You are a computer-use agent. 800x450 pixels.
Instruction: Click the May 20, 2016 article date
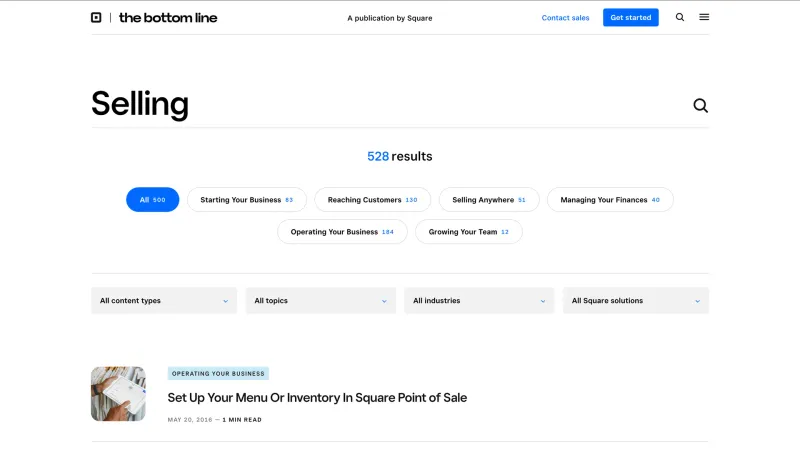(190, 419)
